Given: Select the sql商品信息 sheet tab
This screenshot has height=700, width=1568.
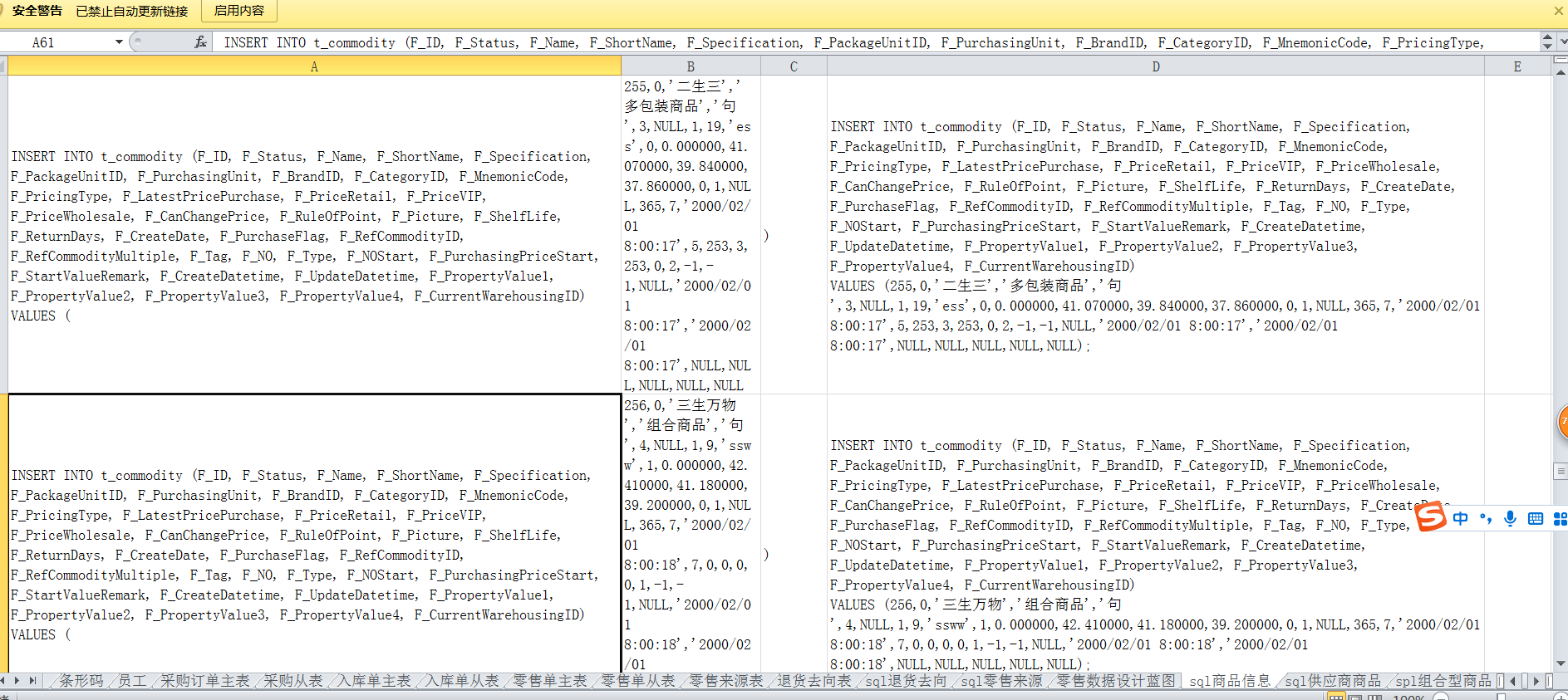Looking at the screenshot, I should [1230, 681].
